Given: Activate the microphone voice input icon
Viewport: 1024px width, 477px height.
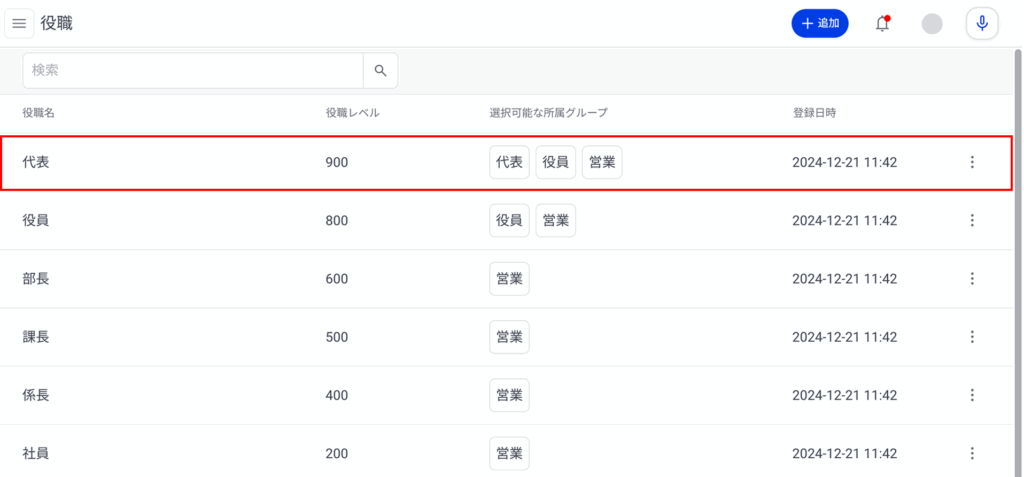Looking at the screenshot, I should [x=982, y=24].
